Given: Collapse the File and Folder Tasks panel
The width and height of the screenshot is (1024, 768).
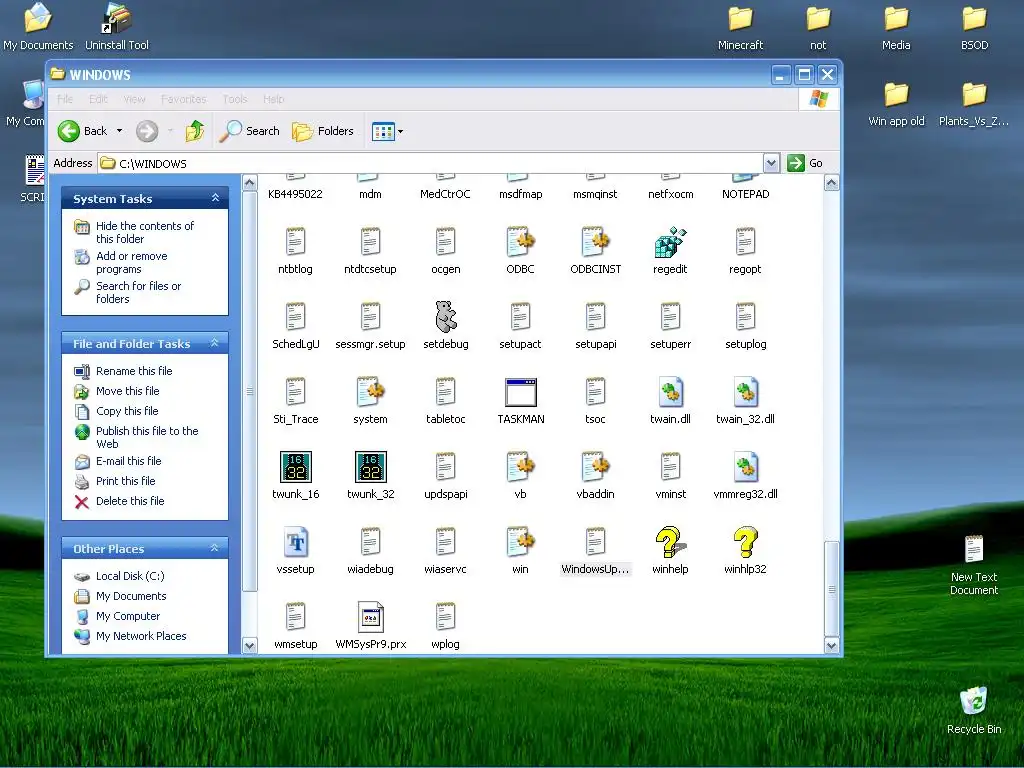Looking at the screenshot, I should (x=214, y=343).
